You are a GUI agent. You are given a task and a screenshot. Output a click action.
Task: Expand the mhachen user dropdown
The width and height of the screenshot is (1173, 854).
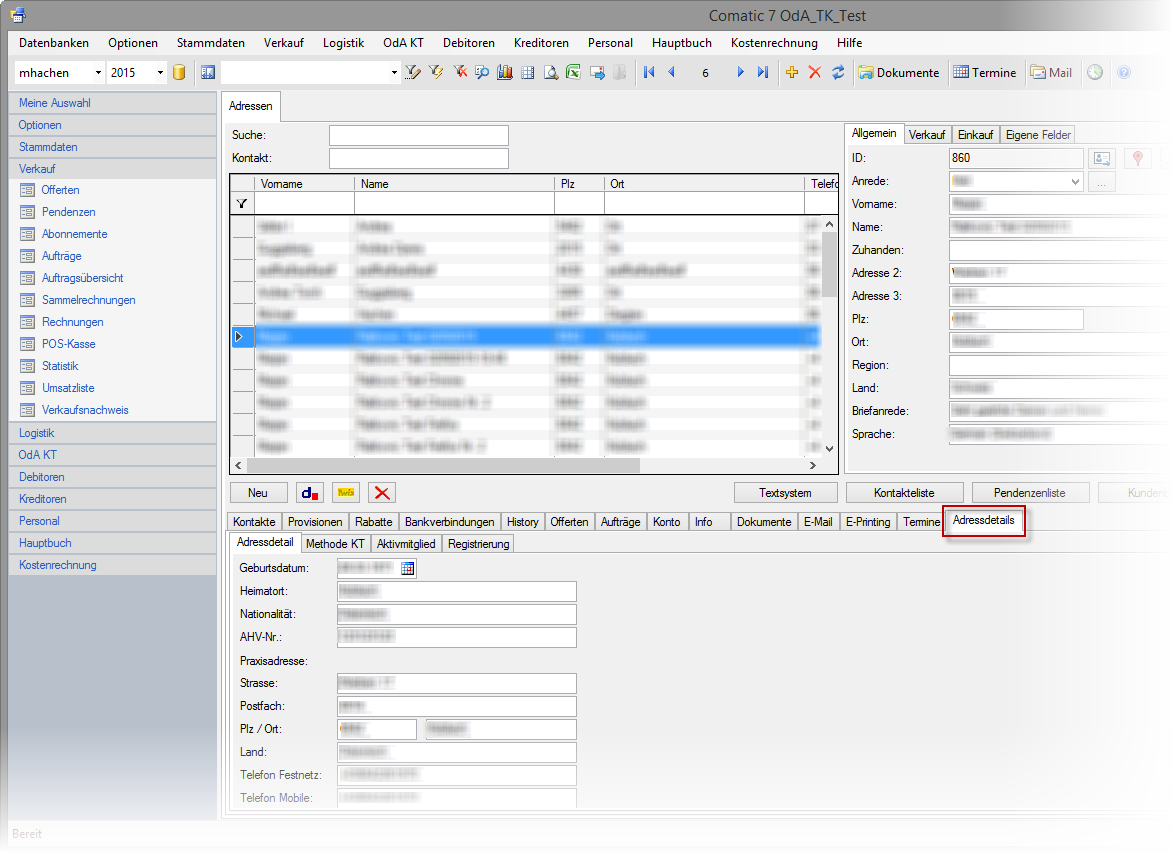[x=98, y=73]
